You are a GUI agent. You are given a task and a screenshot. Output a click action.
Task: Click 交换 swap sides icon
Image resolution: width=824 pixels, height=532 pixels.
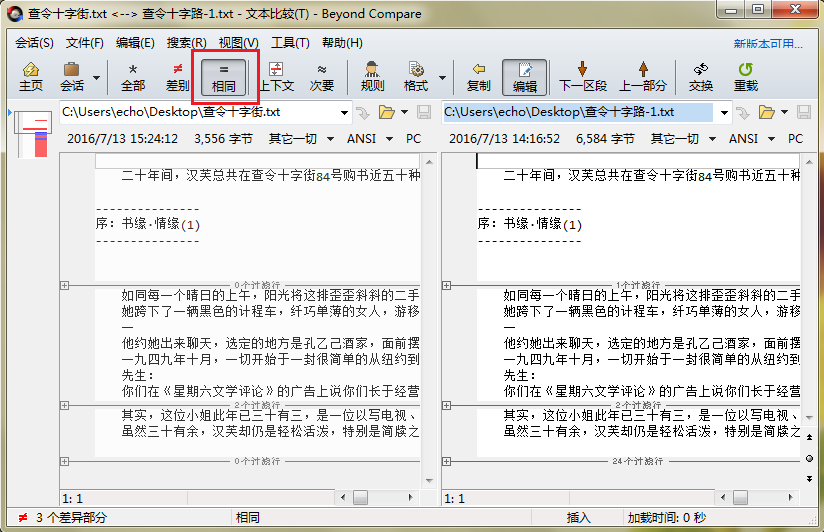701,77
